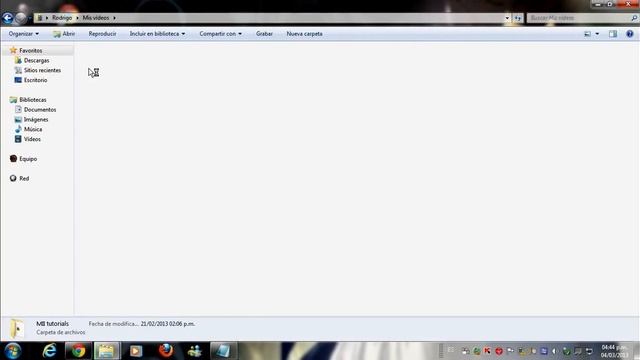Viewport: 640px width, 360px height.
Task: Select Red in the navigation pane
Action: click(x=24, y=178)
